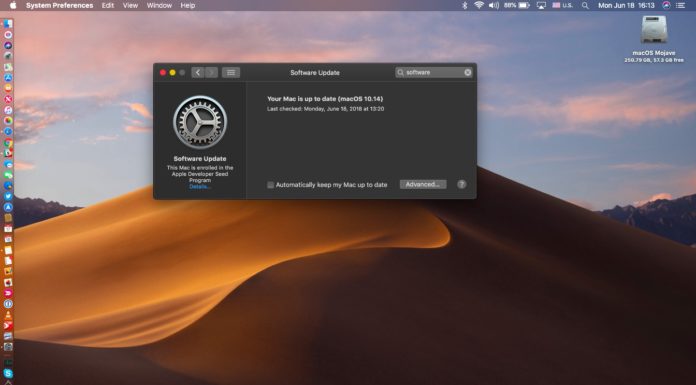The image size is (696, 385).
Task: Open iTunes from the Dock
Action: pyautogui.click(x=8, y=110)
